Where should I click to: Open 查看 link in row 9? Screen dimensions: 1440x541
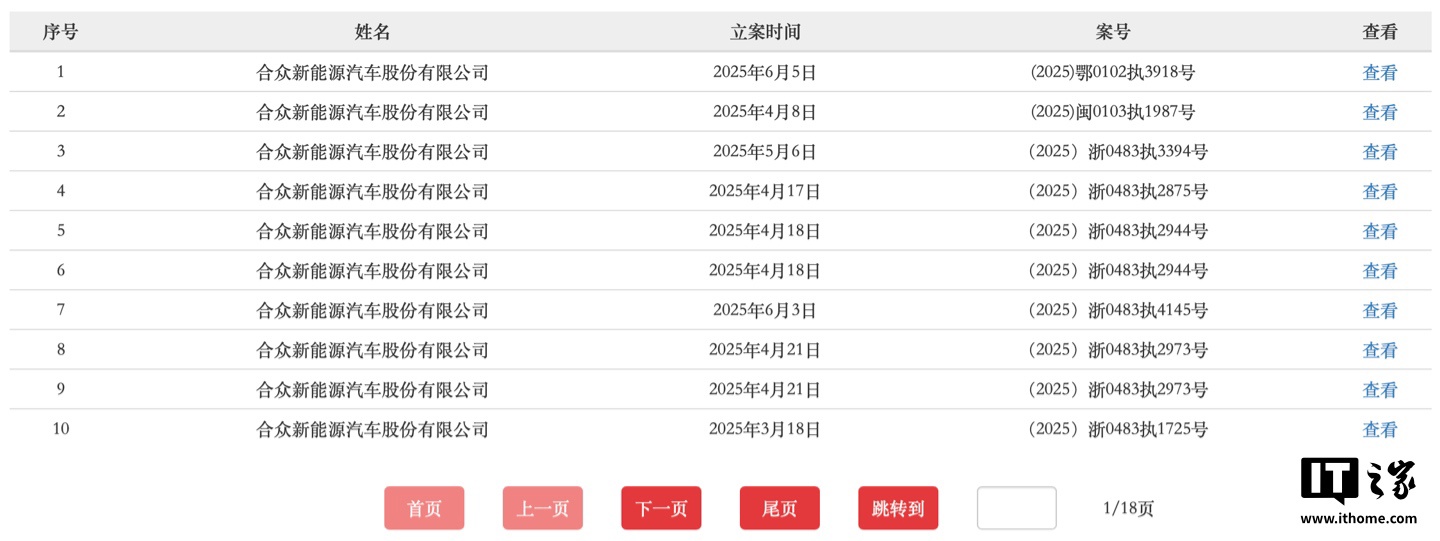(x=1379, y=390)
